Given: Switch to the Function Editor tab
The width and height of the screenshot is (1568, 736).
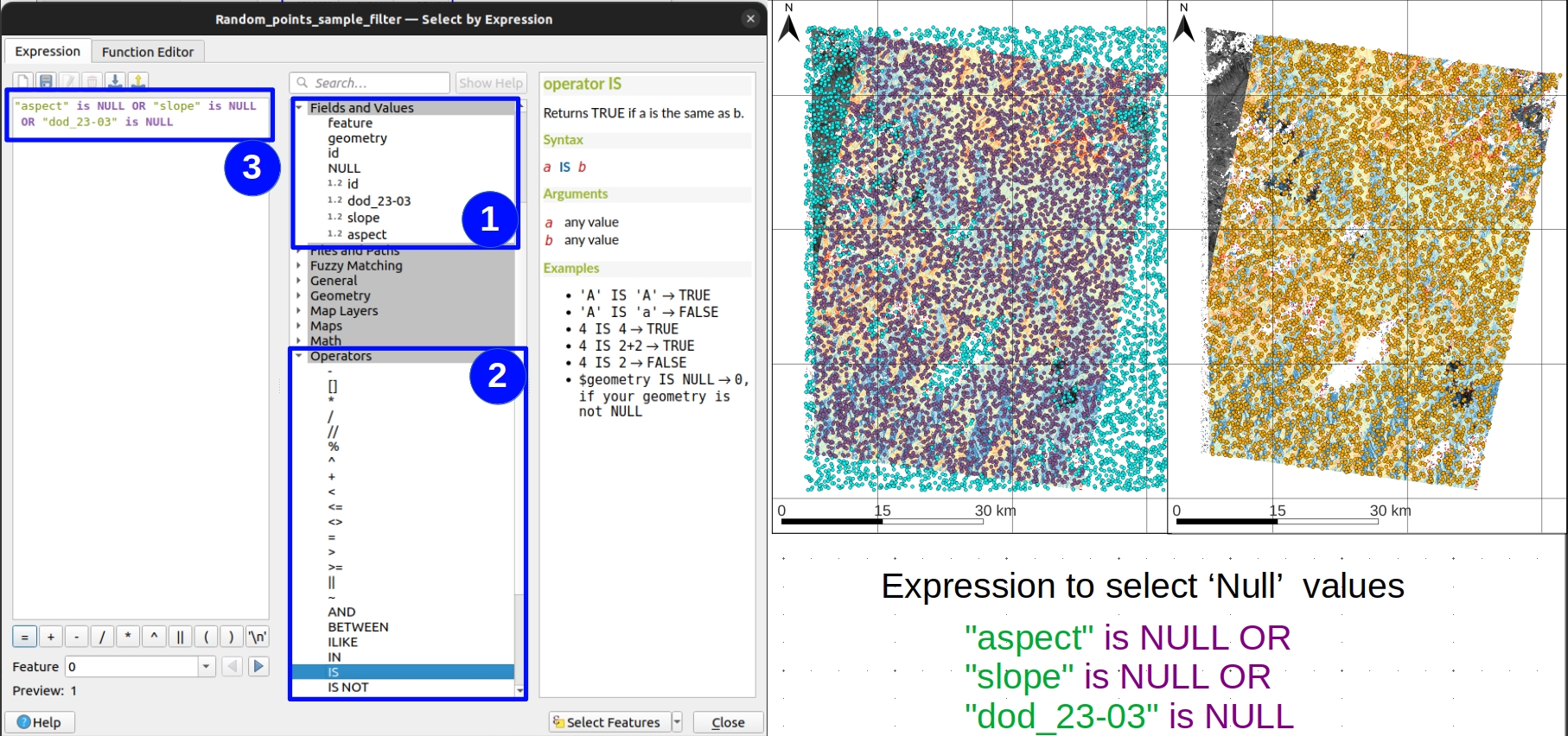Looking at the screenshot, I should [x=148, y=52].
